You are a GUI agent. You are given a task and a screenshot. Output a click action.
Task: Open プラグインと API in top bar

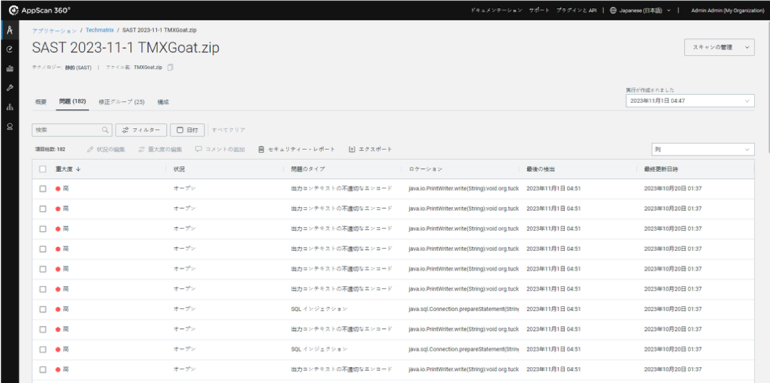pyautogui.click(x=576, y=10)
